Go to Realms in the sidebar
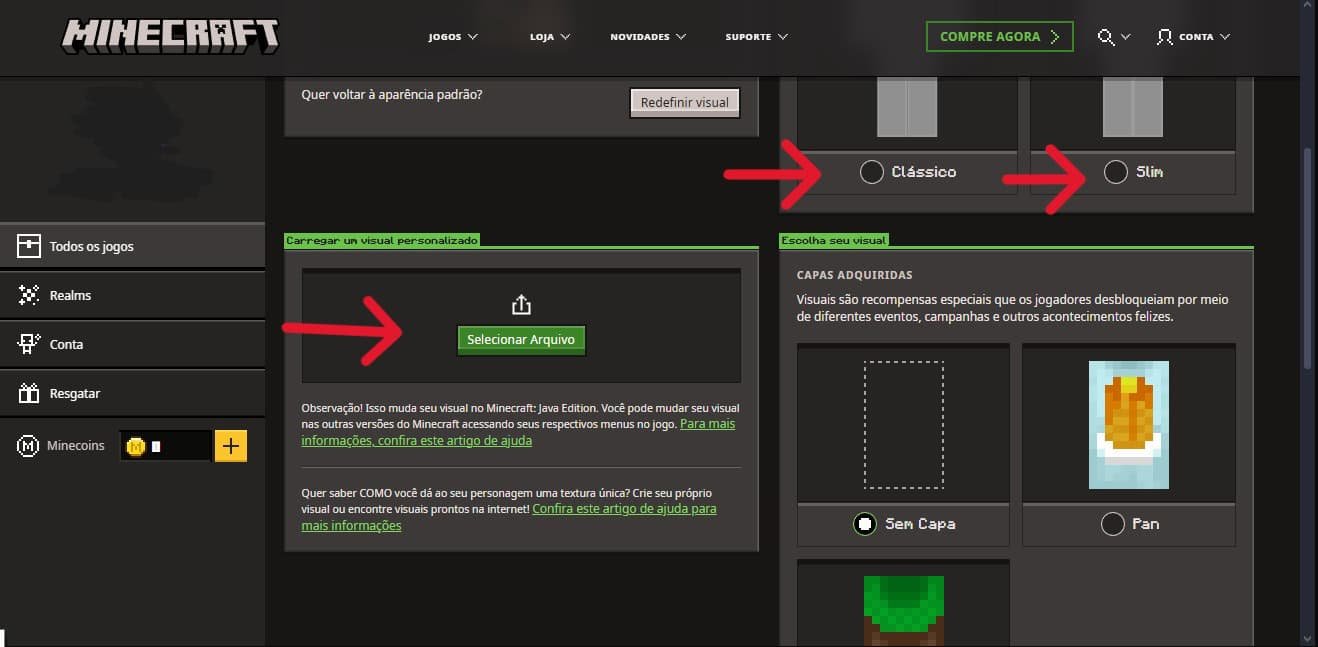 pos(132,295)
